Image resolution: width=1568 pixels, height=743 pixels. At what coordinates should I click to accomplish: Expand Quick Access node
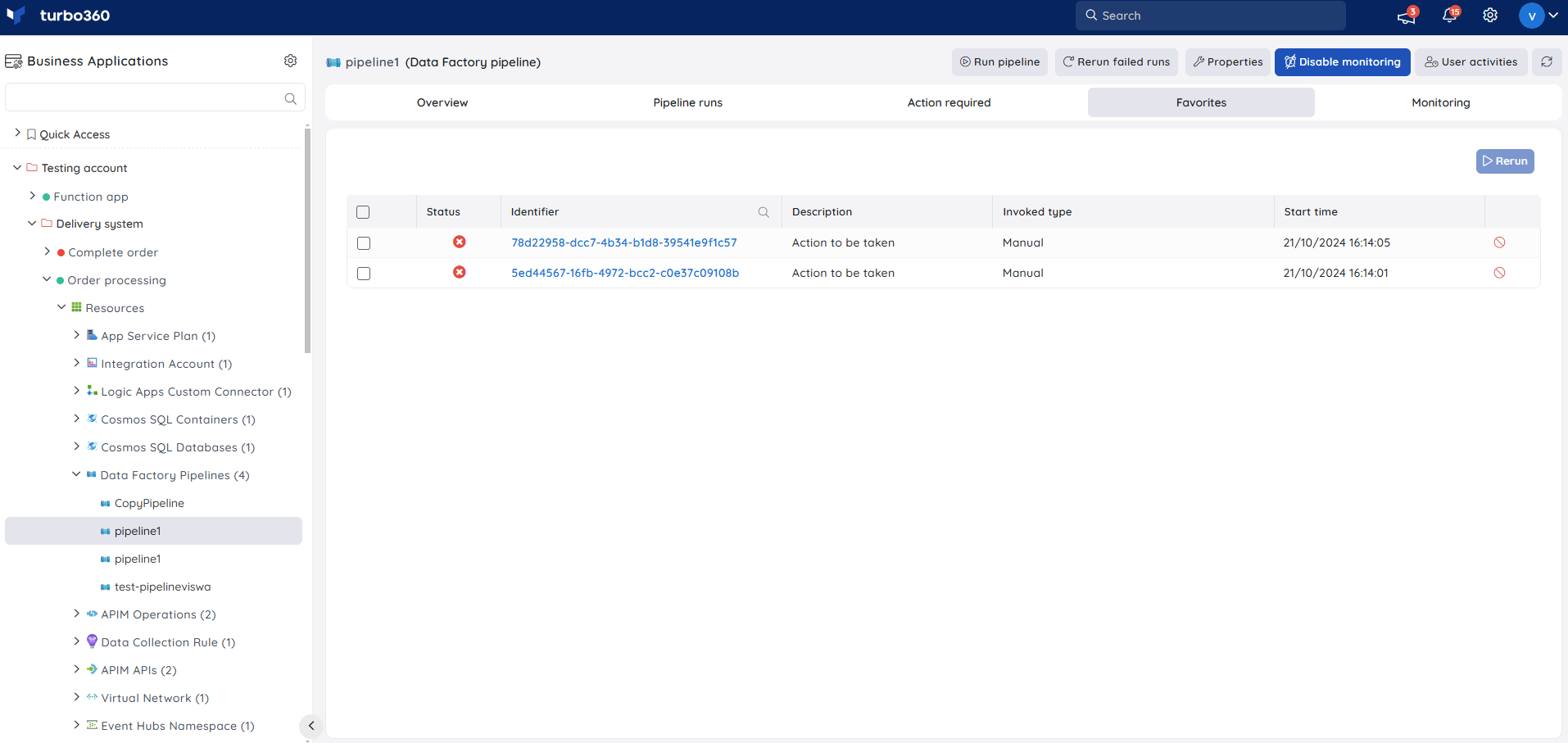point(17,133)
